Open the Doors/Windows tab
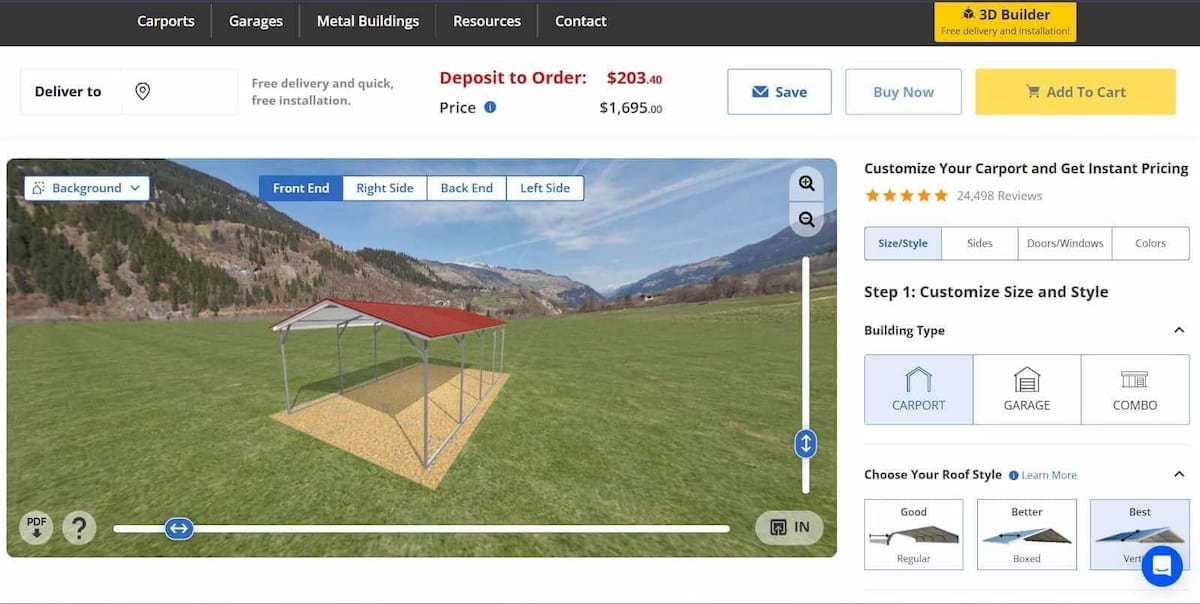Viewport: 1200px width, 604px height. (1065, 243)
